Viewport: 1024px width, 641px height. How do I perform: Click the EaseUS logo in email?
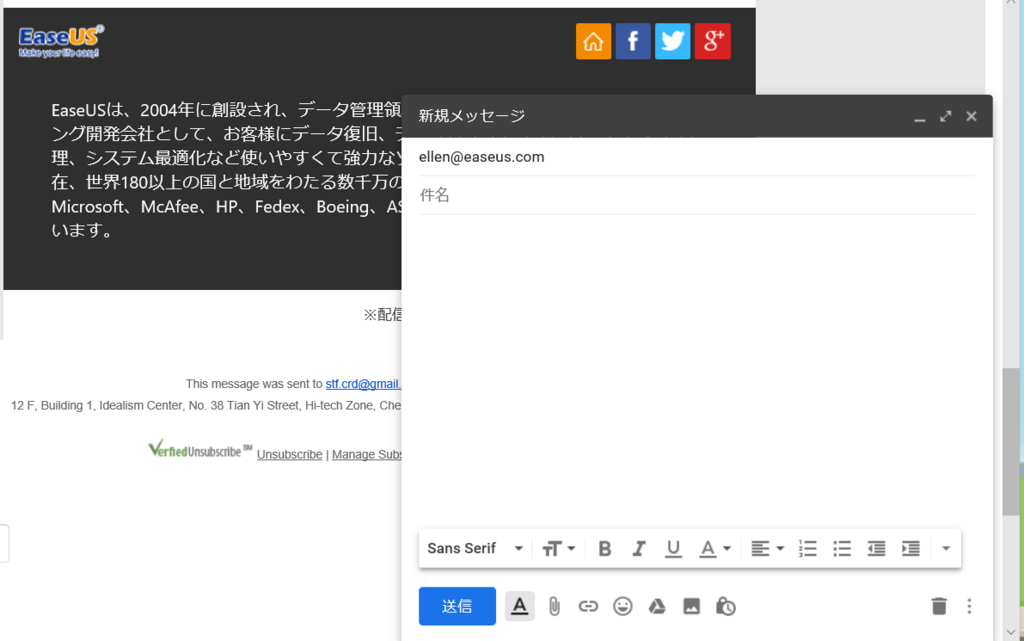coord(61,42)
